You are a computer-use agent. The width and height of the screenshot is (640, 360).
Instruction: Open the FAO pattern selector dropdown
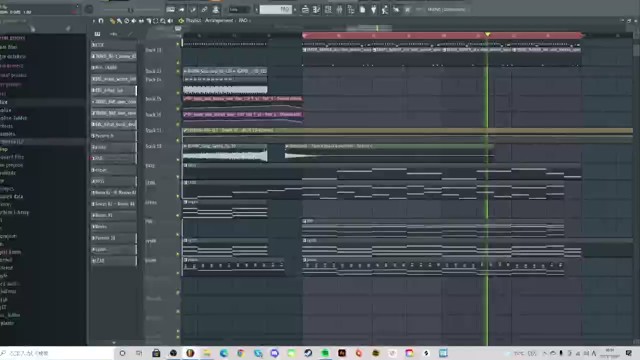(x=276, y=9)
